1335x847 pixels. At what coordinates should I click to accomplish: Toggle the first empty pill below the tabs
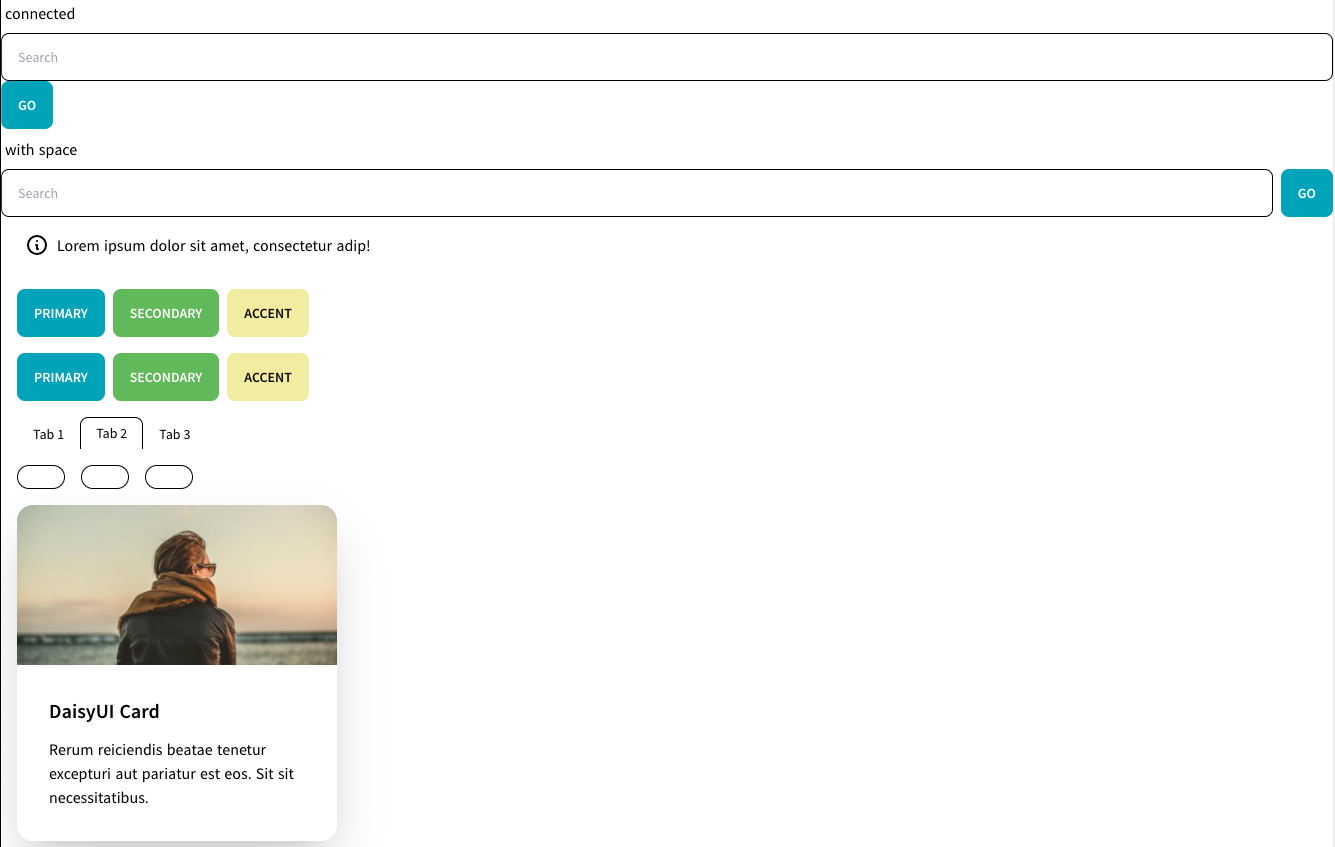[x=40, y=477]
